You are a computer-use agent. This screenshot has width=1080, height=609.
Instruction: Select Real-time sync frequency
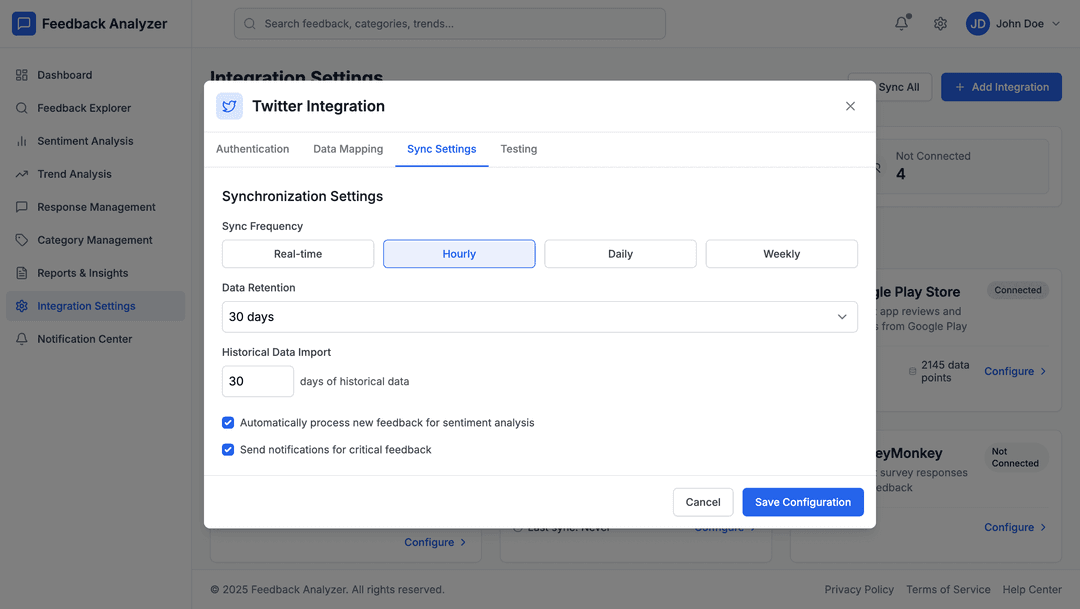pos(298,254)
